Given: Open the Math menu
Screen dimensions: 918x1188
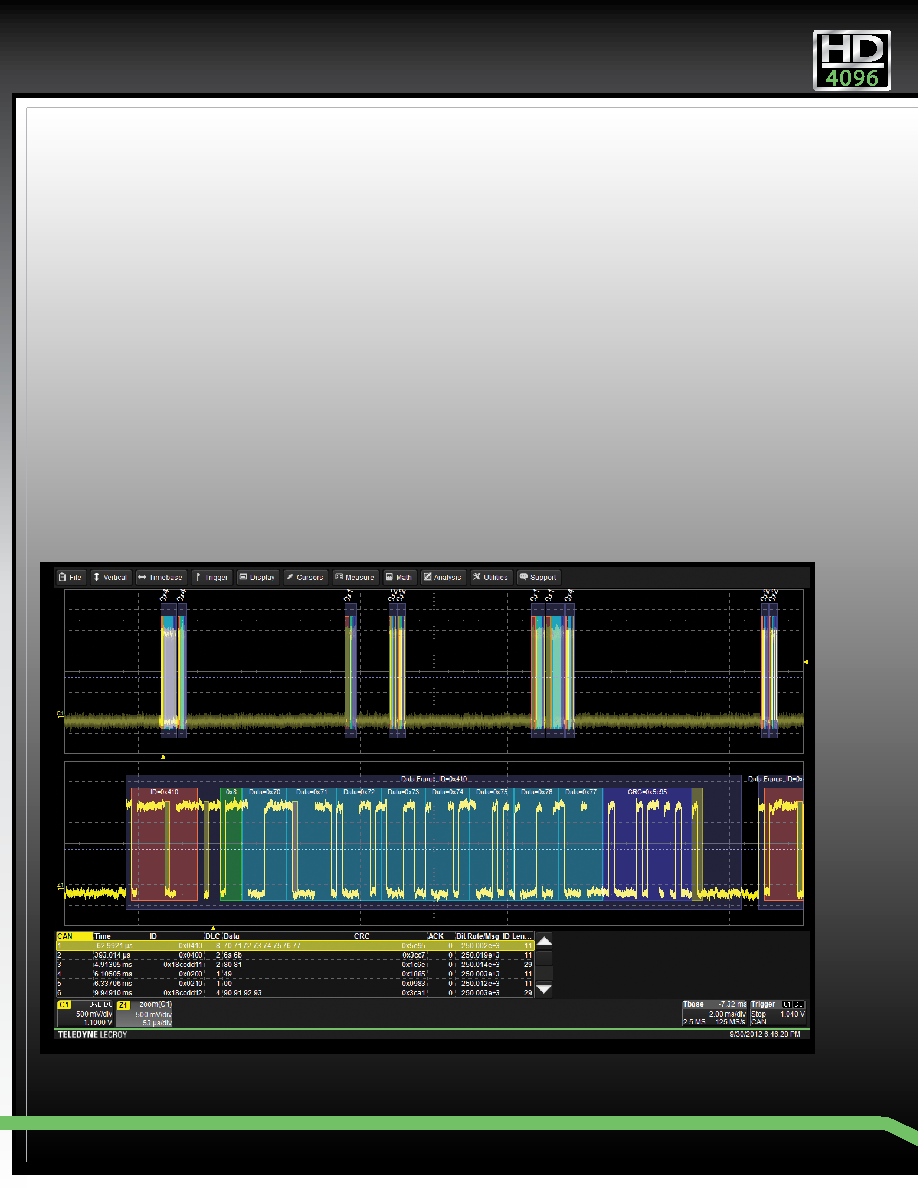Looking at the screenshot, I should [400, 577].
